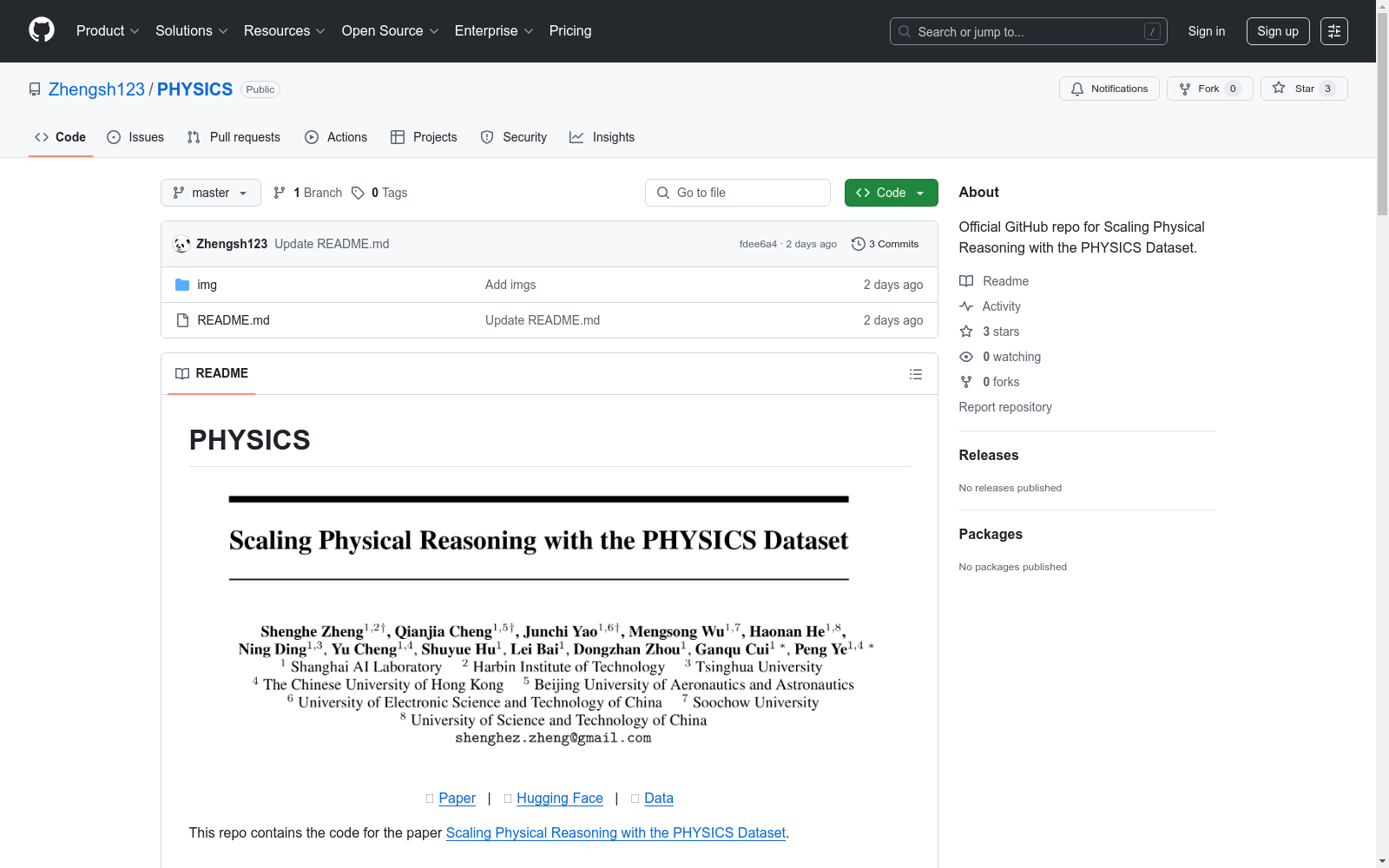View the 3 Commits history

(885, 244)
